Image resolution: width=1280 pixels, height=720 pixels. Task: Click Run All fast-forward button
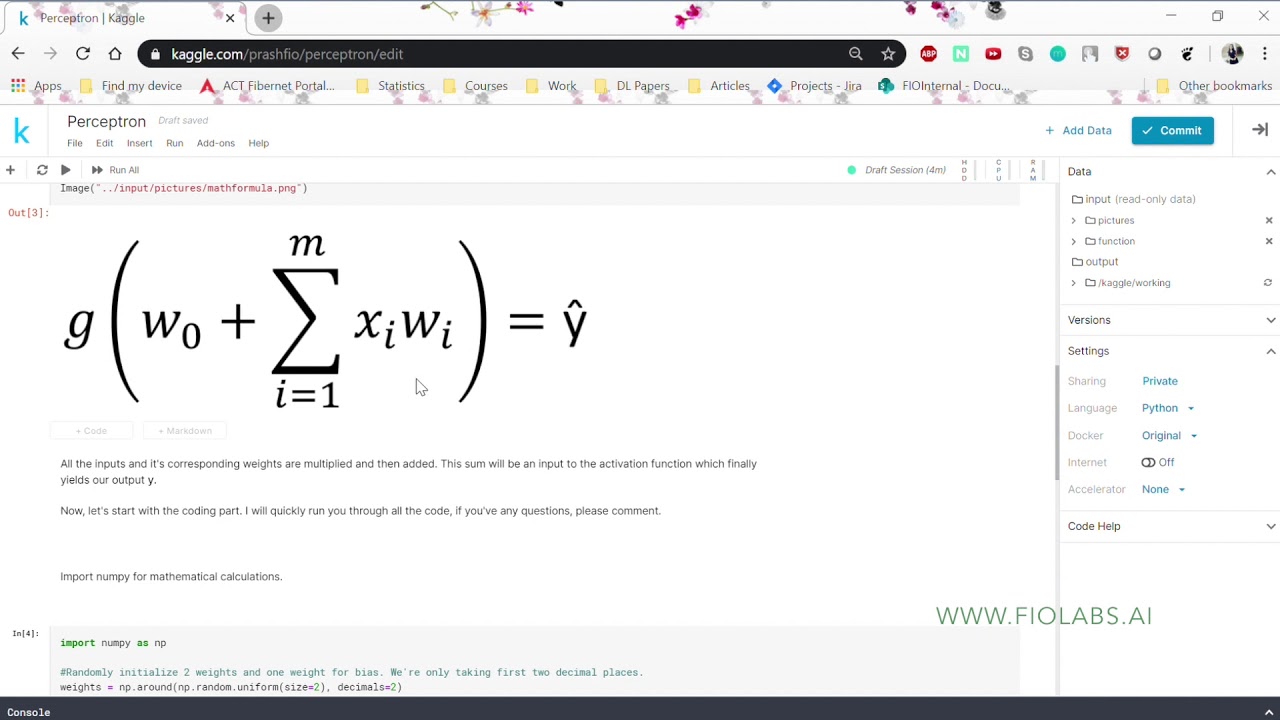tap(115, 170)
